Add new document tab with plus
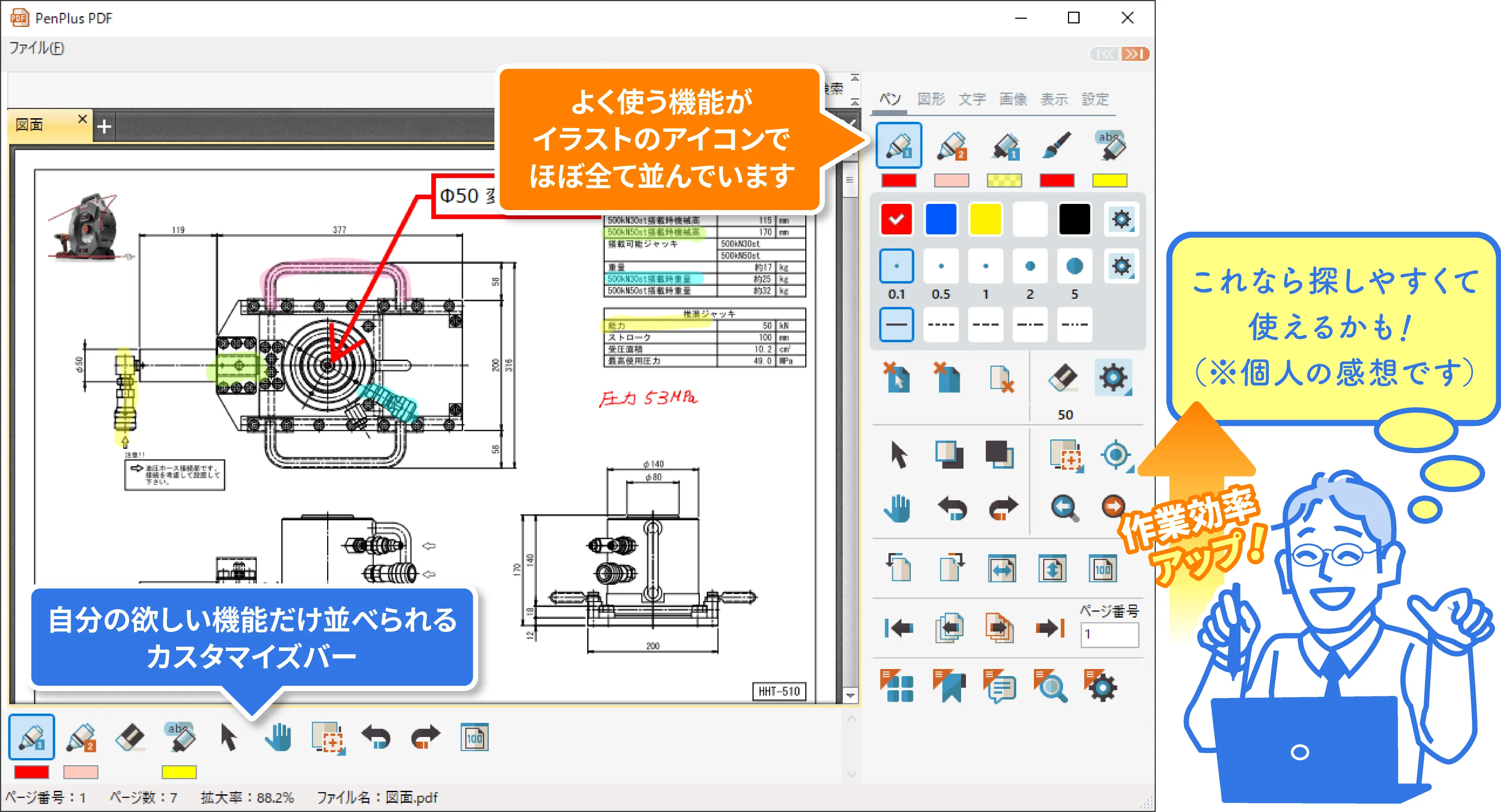 pyautogui.click(x=104, y=126)
